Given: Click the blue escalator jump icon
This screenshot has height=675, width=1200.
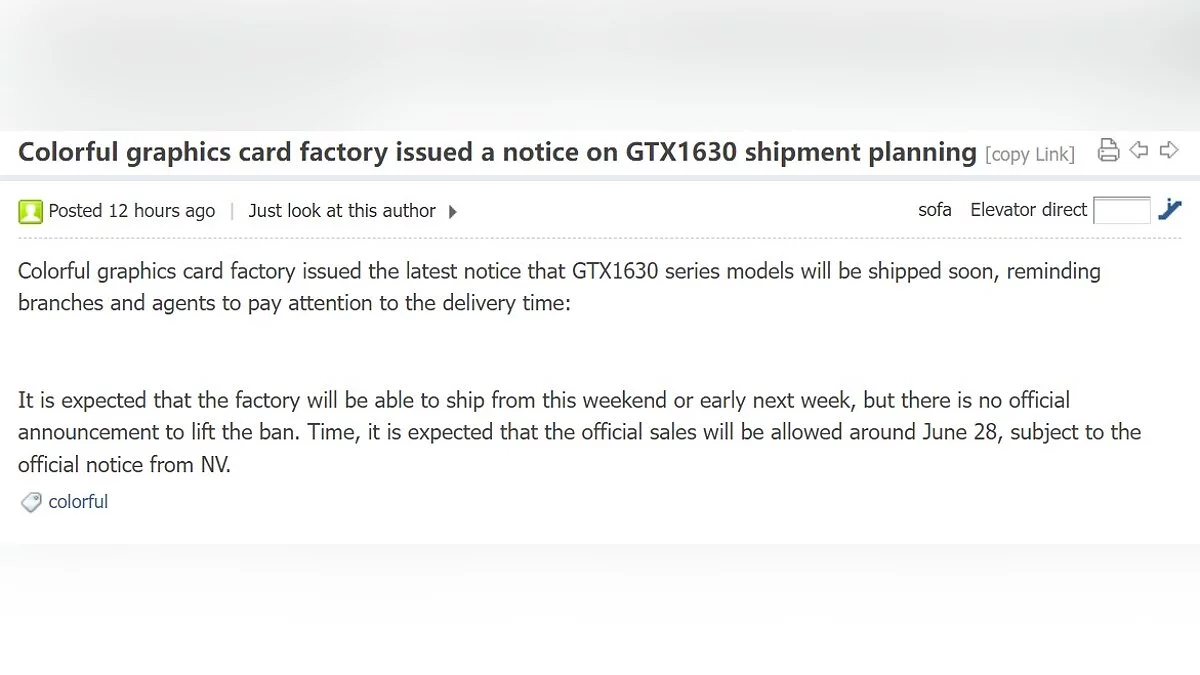Looking at the screenshot, I should point(1170,210).
